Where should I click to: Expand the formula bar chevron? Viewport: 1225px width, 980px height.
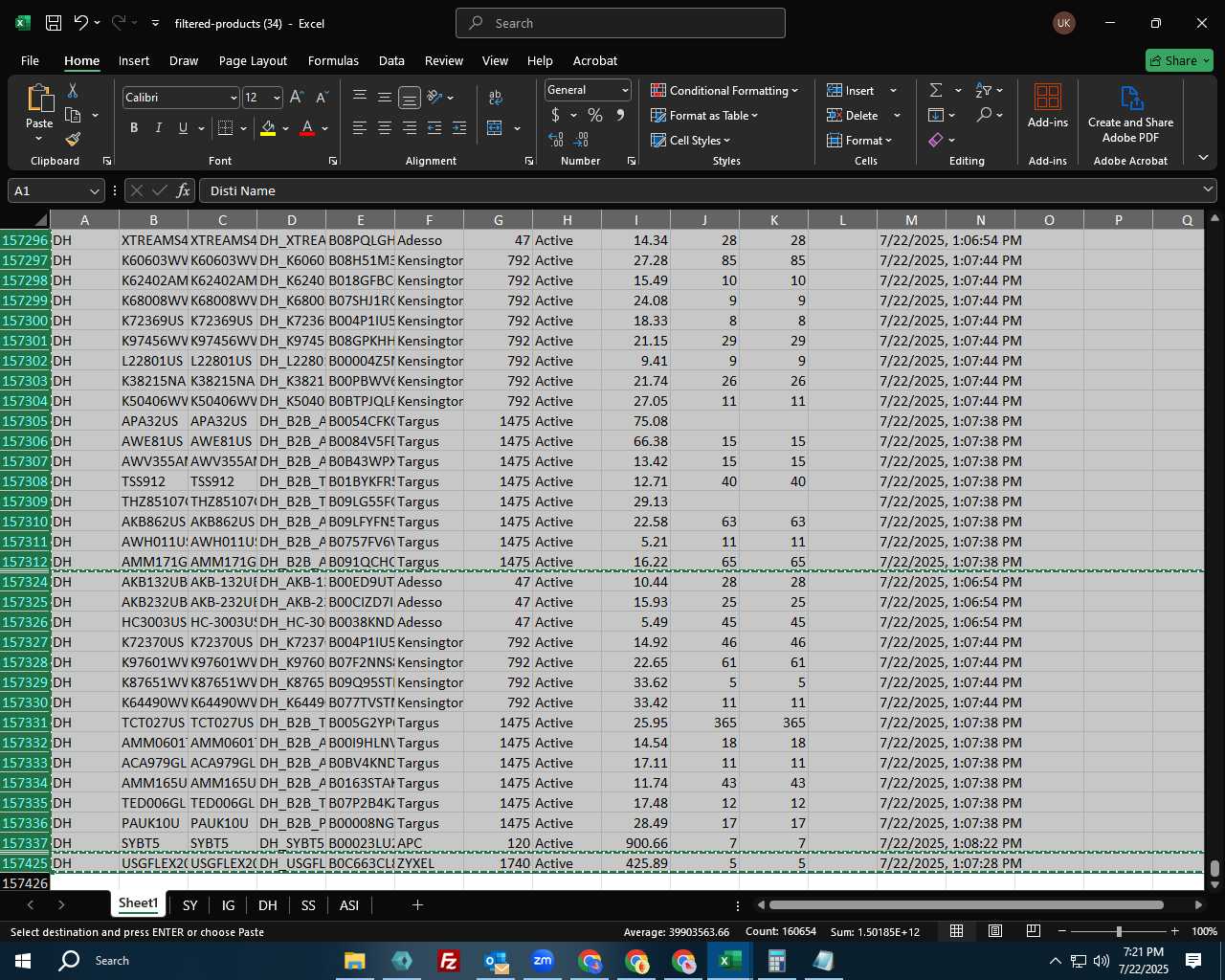(1209, 190)
